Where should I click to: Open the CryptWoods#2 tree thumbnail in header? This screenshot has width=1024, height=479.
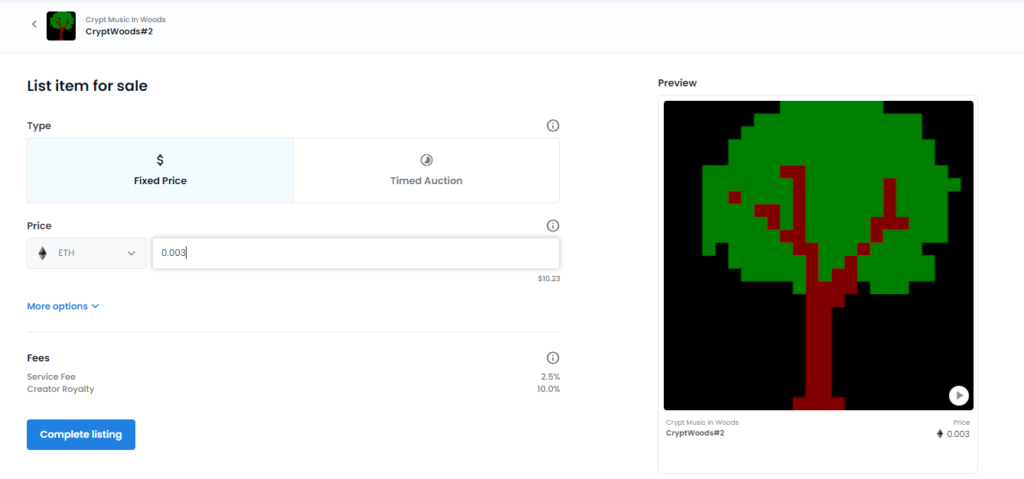pos(61,26)
